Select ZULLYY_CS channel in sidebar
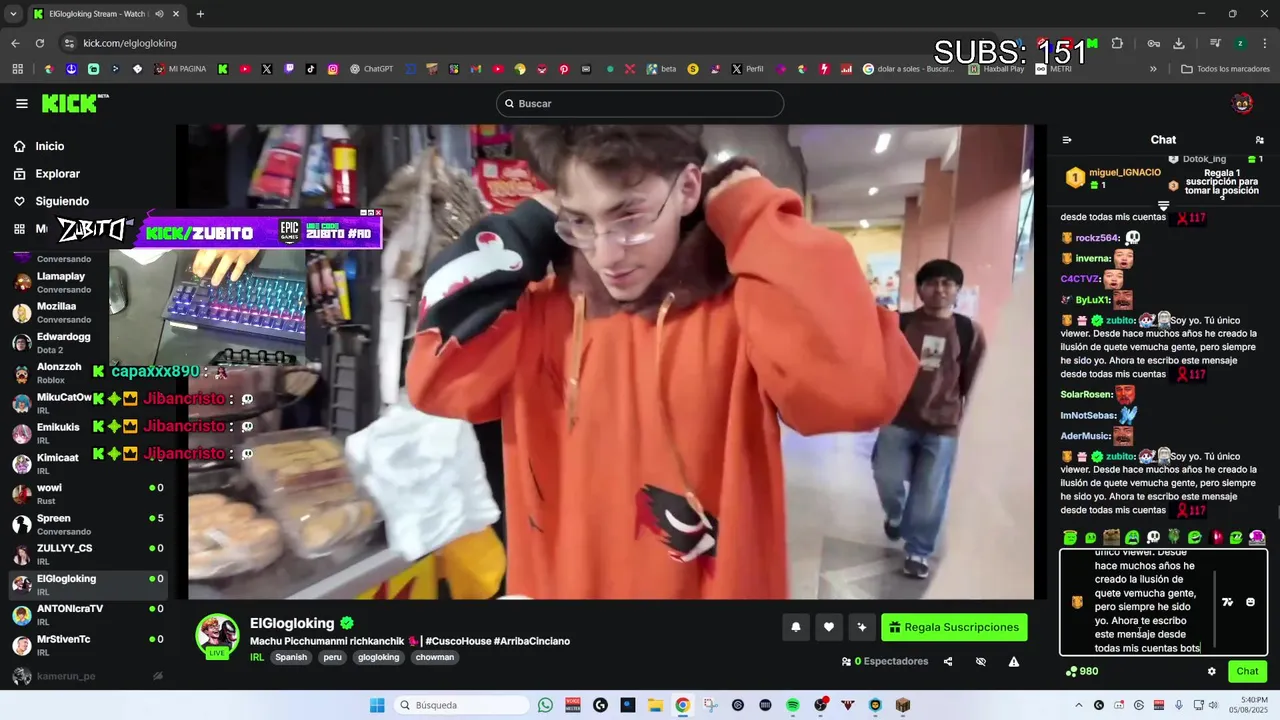This screenshot has height=720, width=1280. 87,554
